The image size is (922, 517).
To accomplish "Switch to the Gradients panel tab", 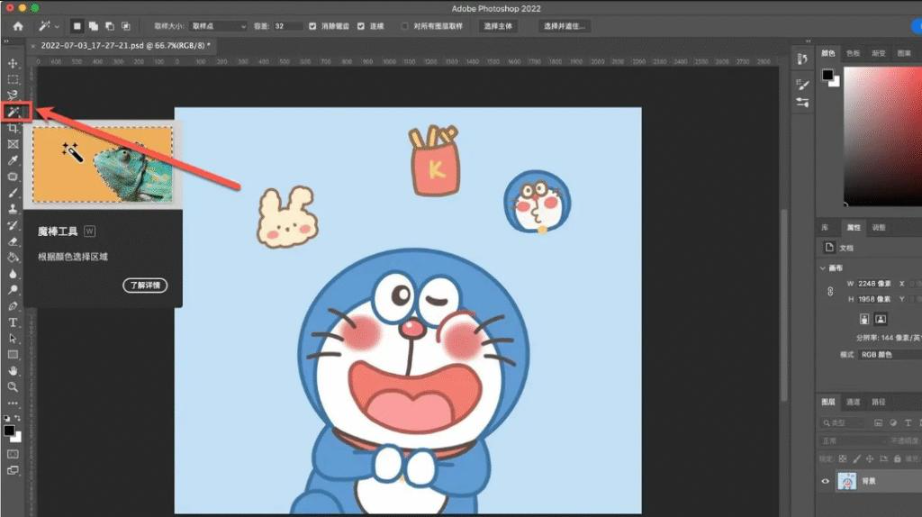I will point(878,53).
